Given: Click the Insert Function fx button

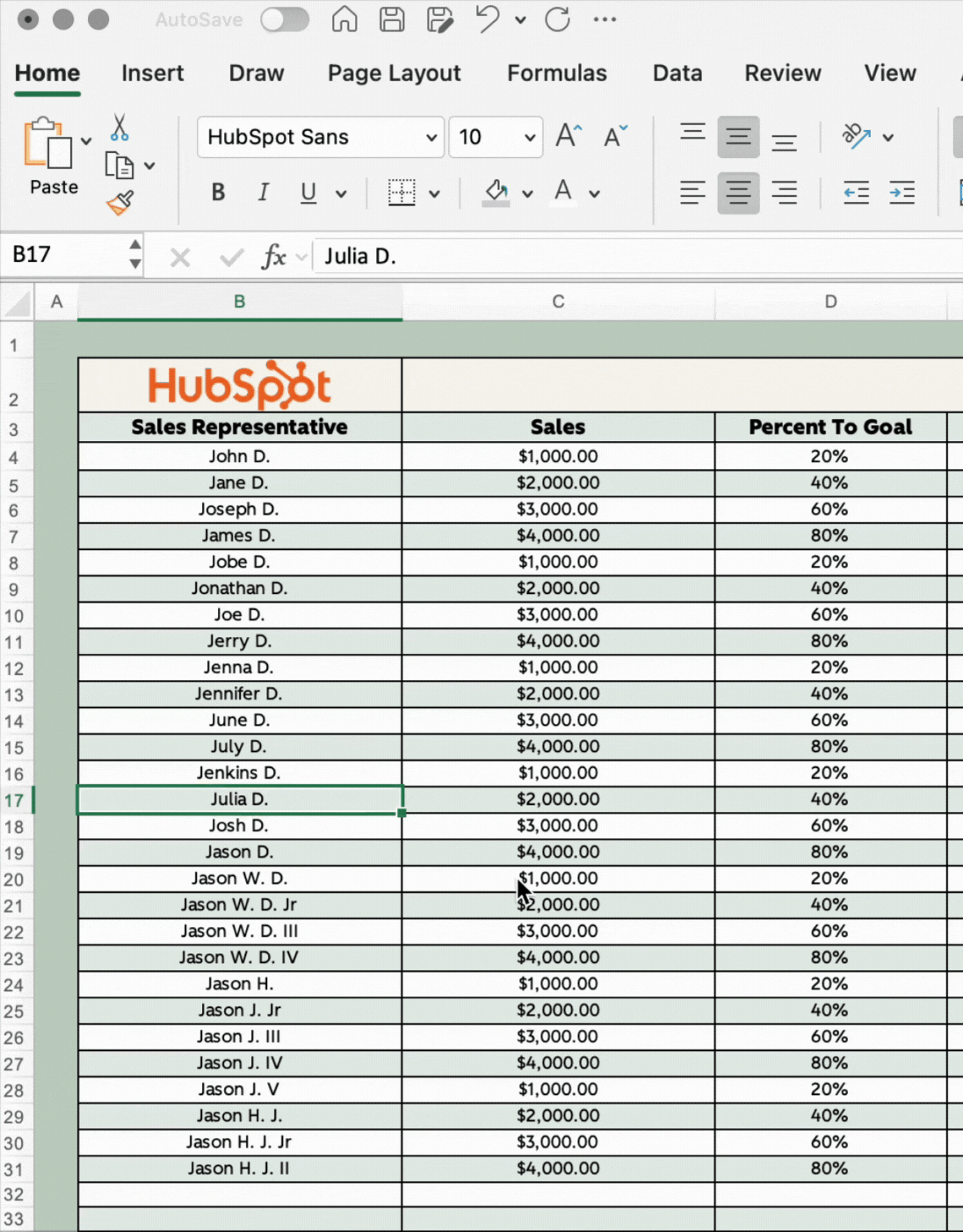Looking at the screenshot, I should pyautogui.click(x=273, y=257).
